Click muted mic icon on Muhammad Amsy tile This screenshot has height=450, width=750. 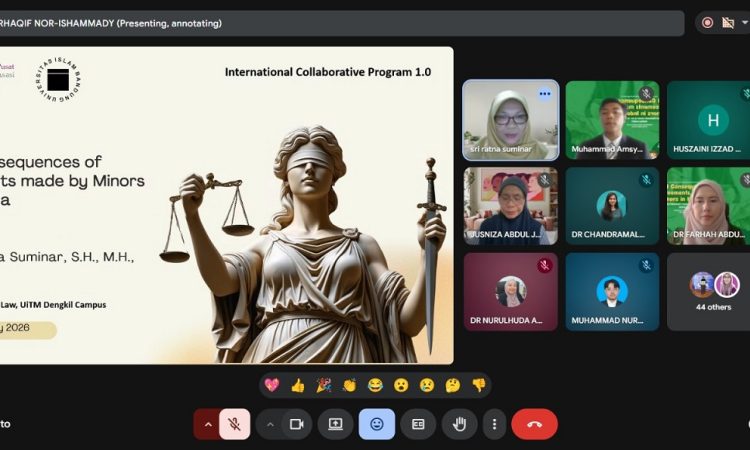646,94
